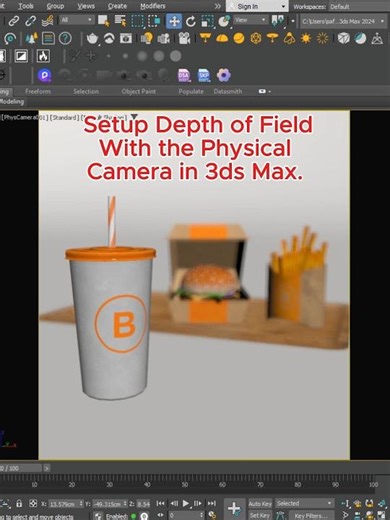Viewport: 390px width, 520px height.
Task: Click the Standard viewport shading label
Action: (x=65, y=118)
